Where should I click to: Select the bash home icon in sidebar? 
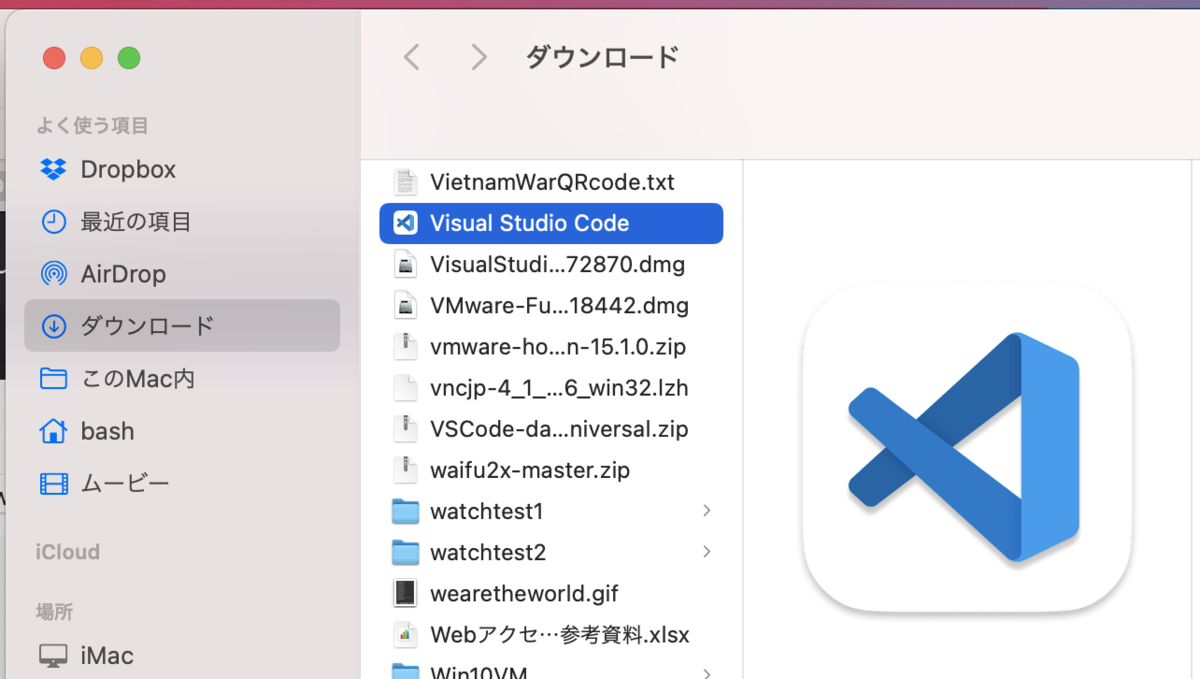point(54,430)
